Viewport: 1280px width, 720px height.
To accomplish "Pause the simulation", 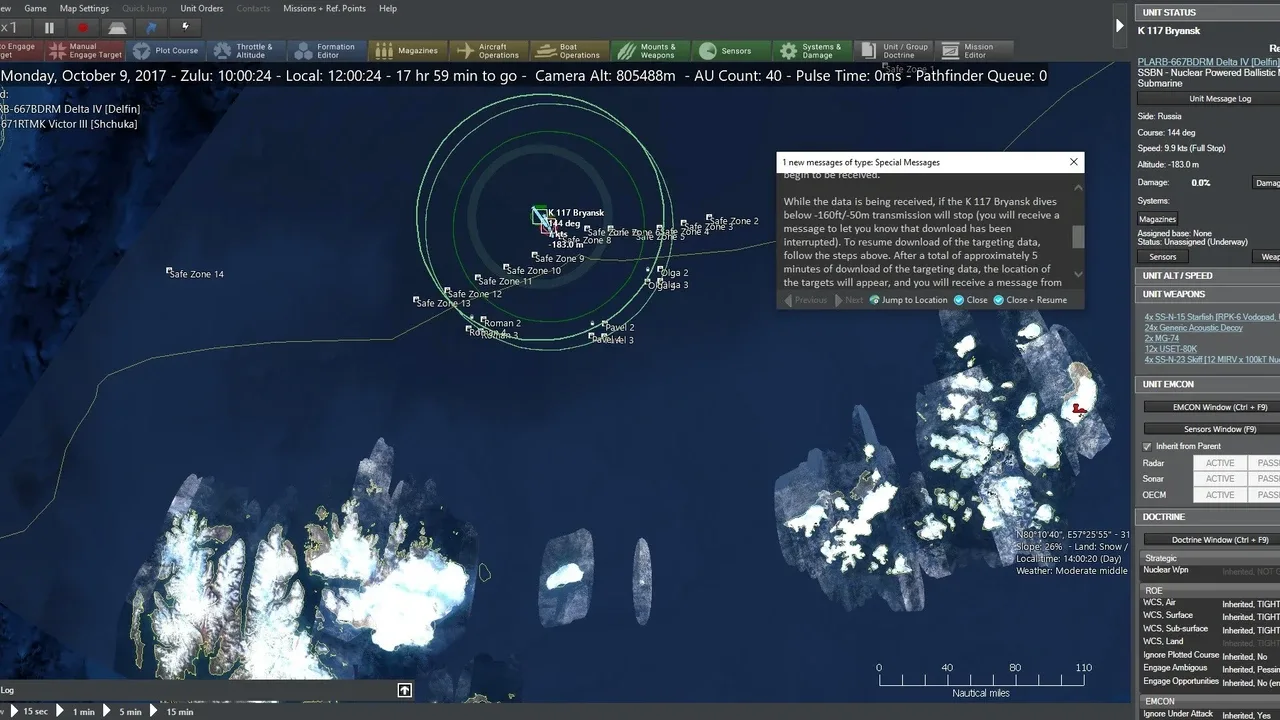I will point(49,28).
